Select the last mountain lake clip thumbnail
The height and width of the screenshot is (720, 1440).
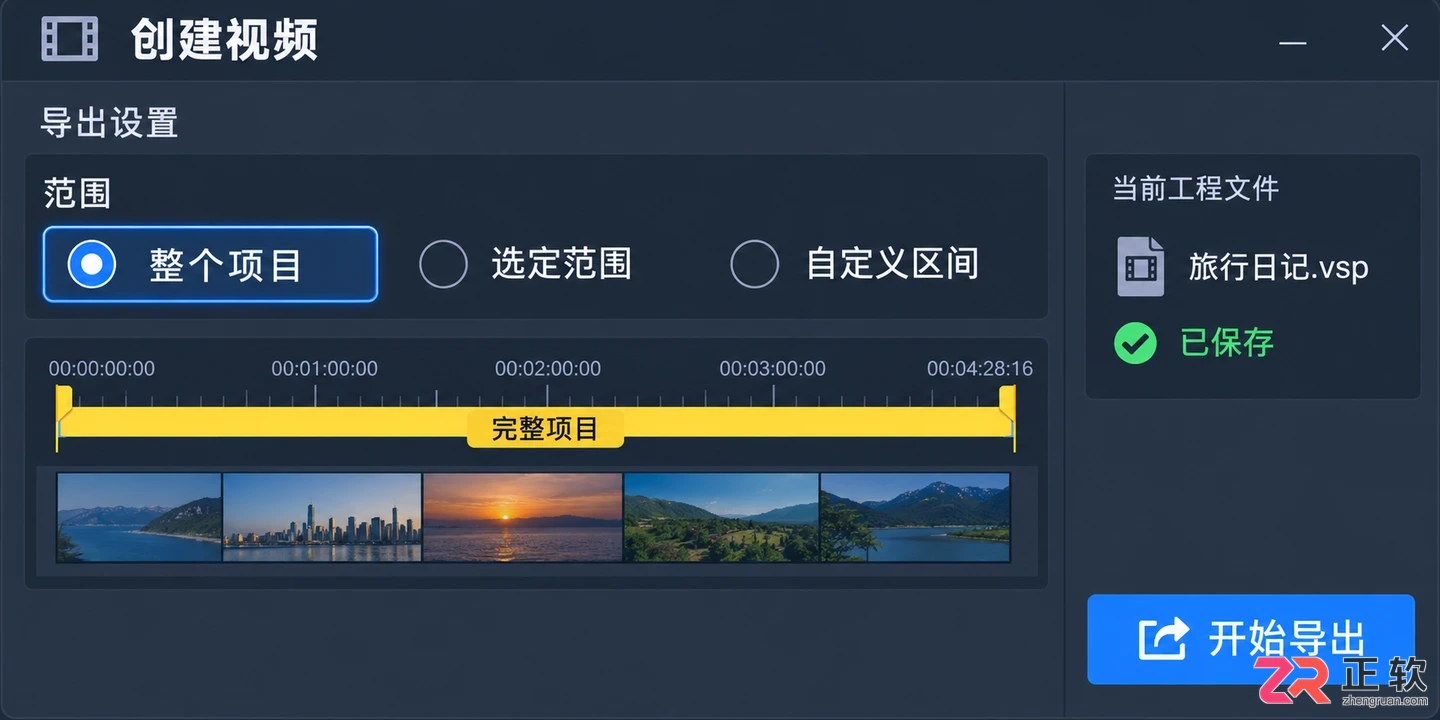tap(915, 517)
